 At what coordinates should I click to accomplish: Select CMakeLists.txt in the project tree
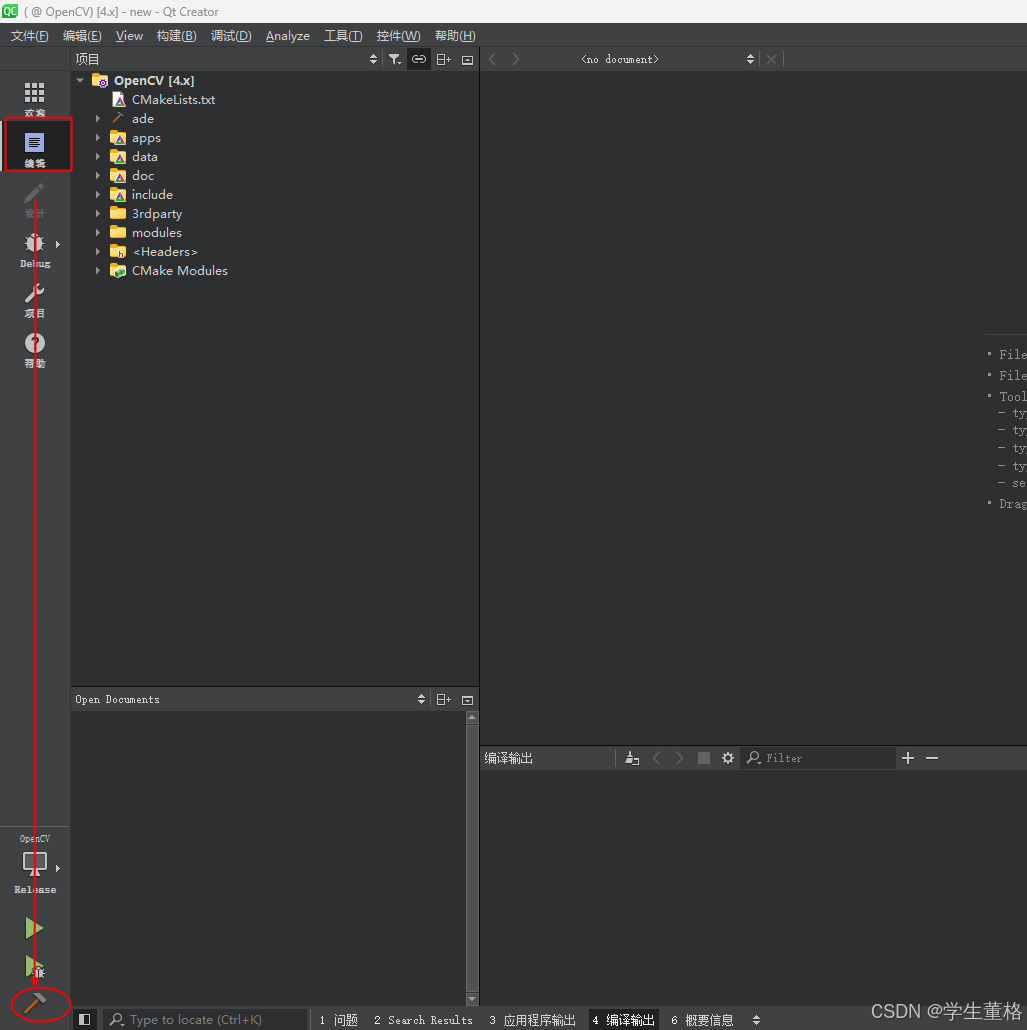click(x=173, y=100)
